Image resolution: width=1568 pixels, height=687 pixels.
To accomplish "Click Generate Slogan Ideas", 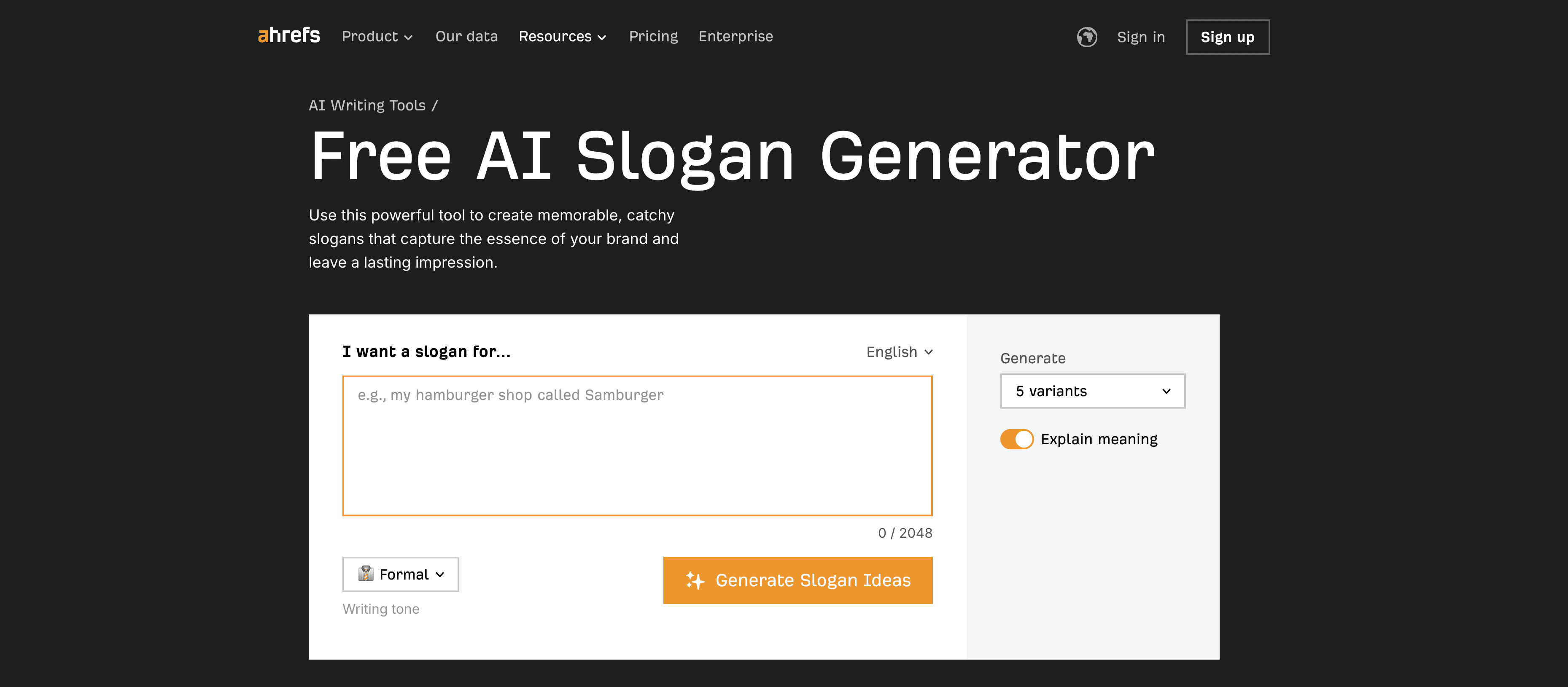I will coord(797,580).
